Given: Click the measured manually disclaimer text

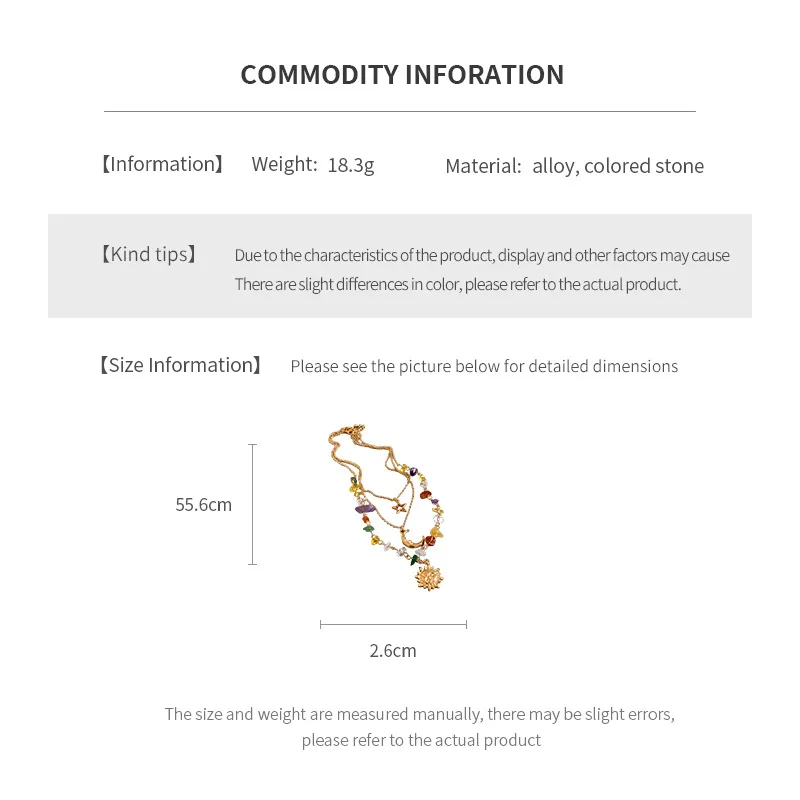Looking at the screenshot, I should (420, 727).
